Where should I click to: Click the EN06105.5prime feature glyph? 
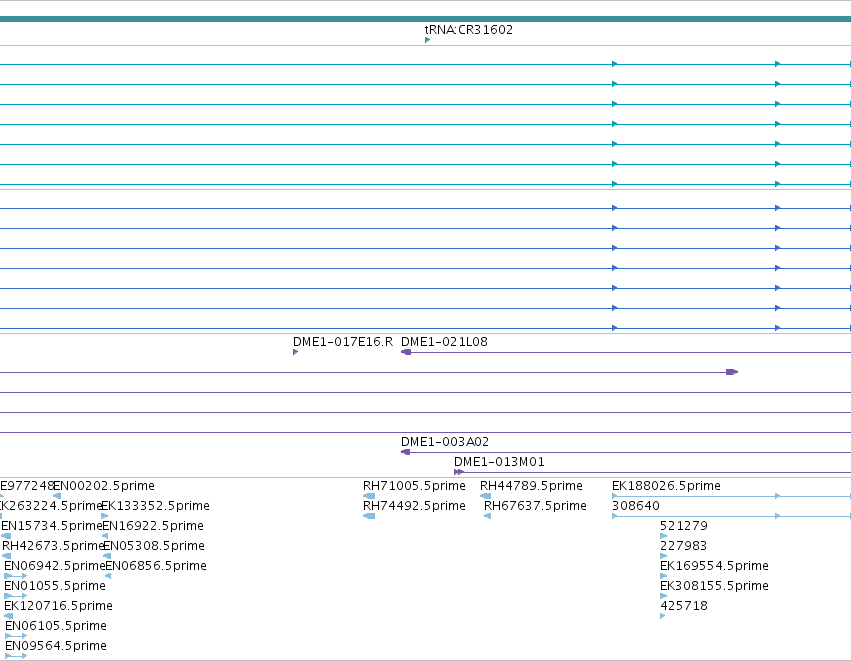click(x=16, y=637)
